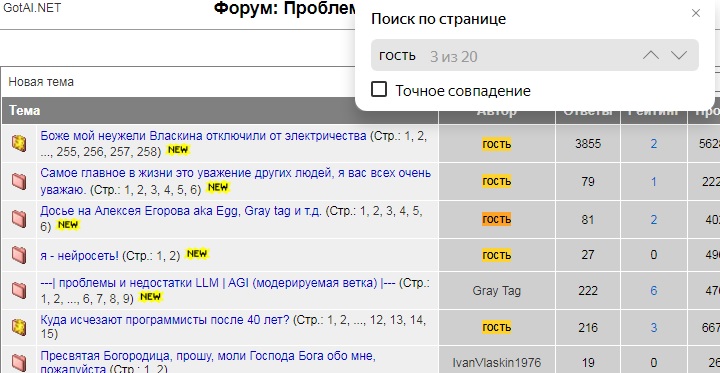Screen dimensions: 720x373
Task: Click reply count 222
Action: click(x=588, y=291)
